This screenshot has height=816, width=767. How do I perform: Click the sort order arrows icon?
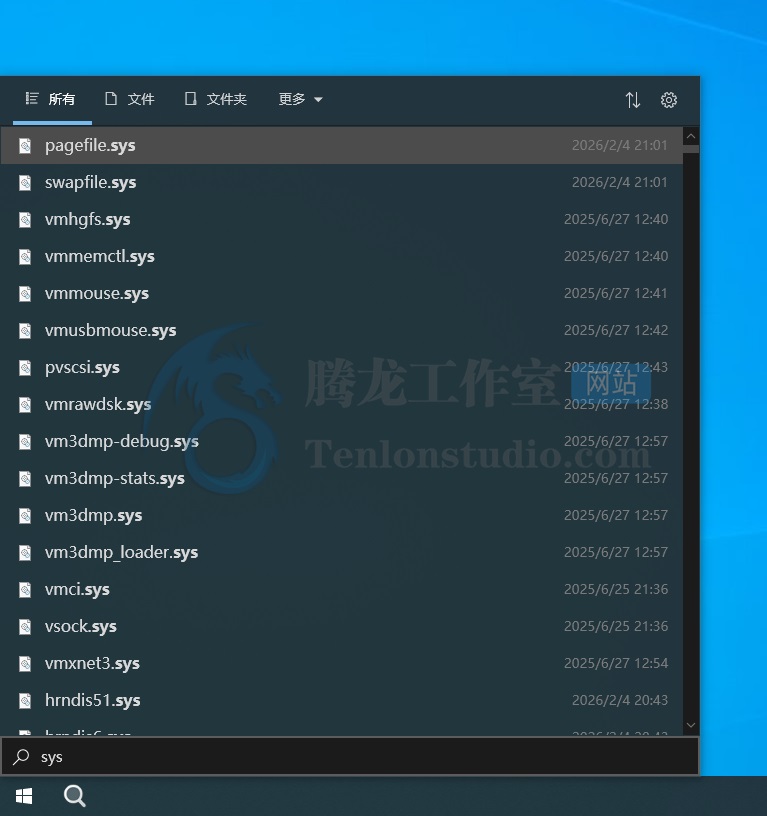point(632,100)
